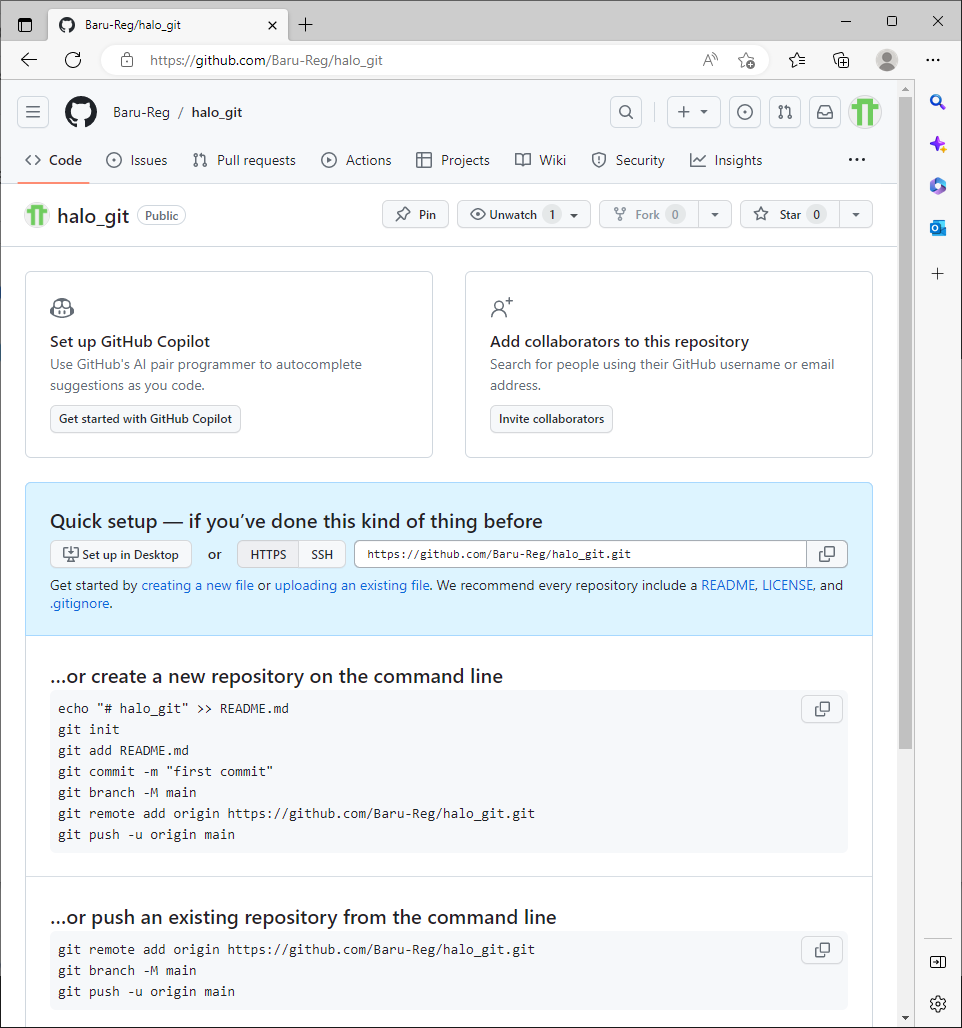Open the browser Favorites list icon

pos(797,60)
